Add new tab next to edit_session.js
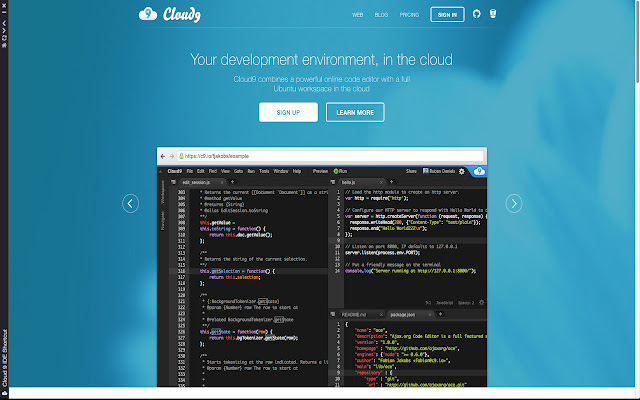Image resolution: width=640 pixels, height=400 pixels. (x=232, y=182)
